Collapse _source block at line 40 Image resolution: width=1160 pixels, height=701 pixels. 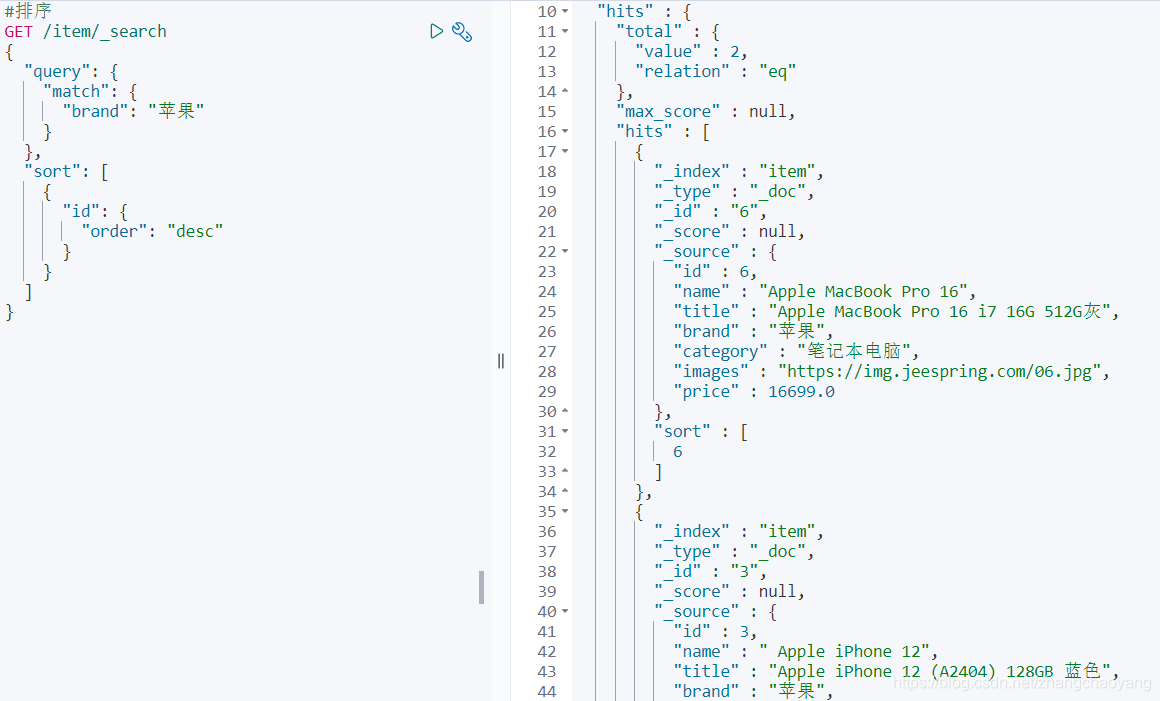tap(565, 612)
